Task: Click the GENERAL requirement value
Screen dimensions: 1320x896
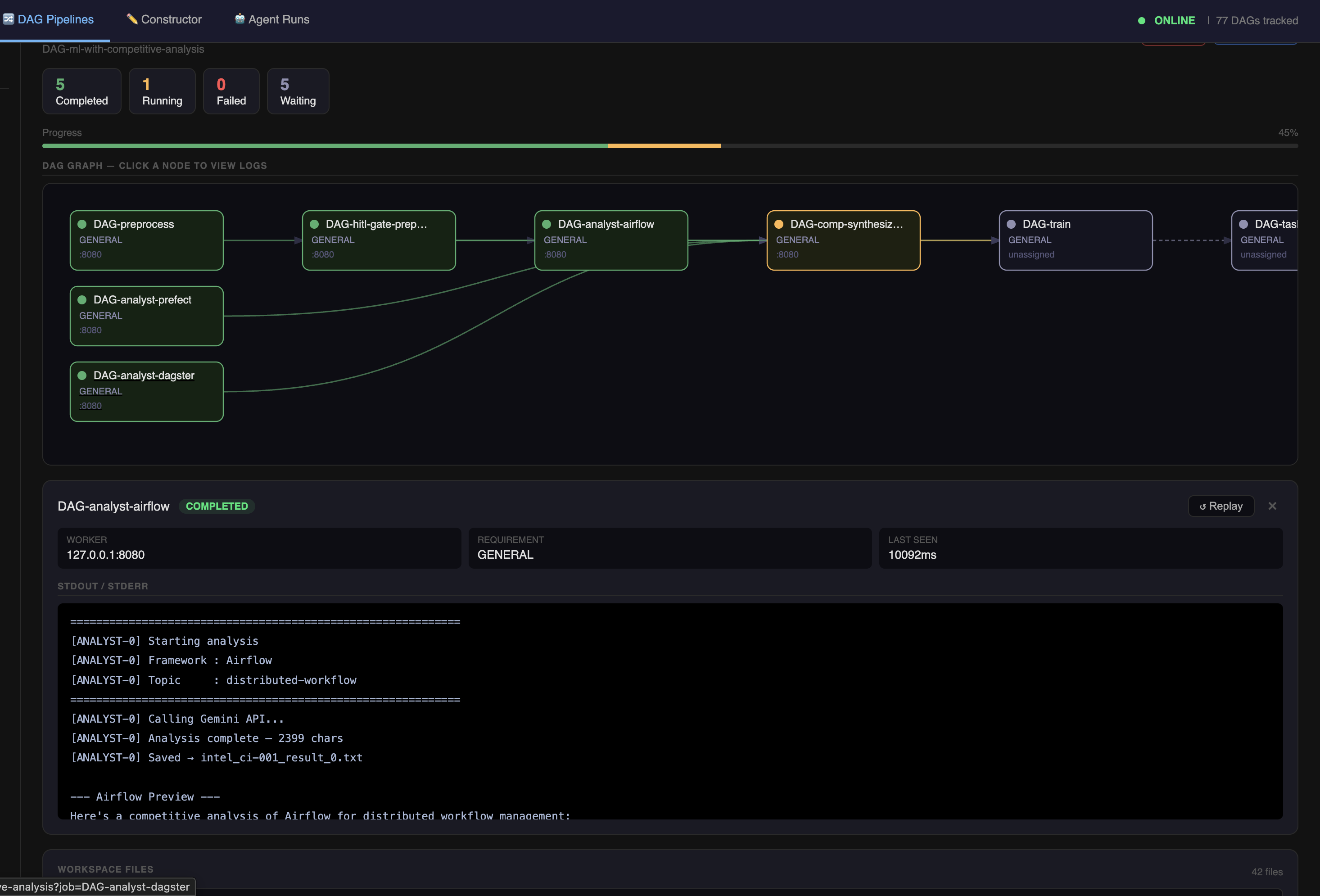Action: [505, 555]
